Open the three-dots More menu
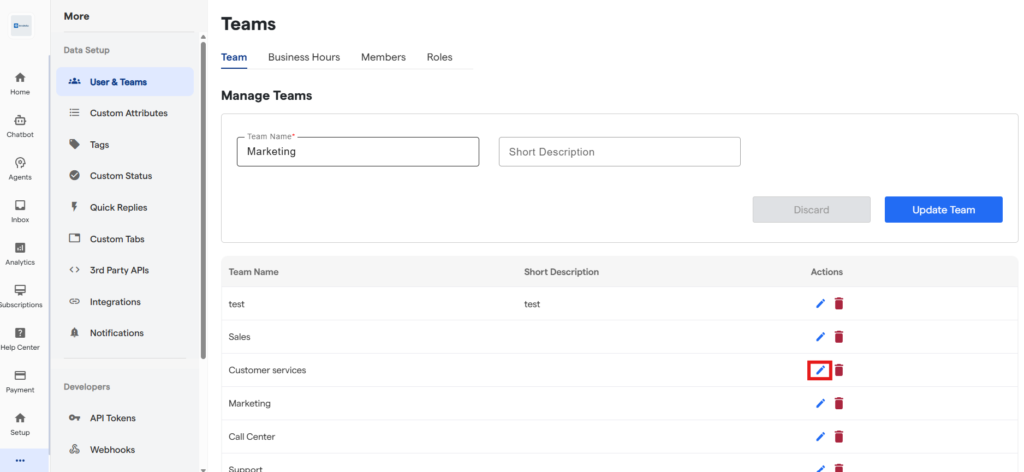The height and width of the screenshot is (472, 1024). pos(20,460)
